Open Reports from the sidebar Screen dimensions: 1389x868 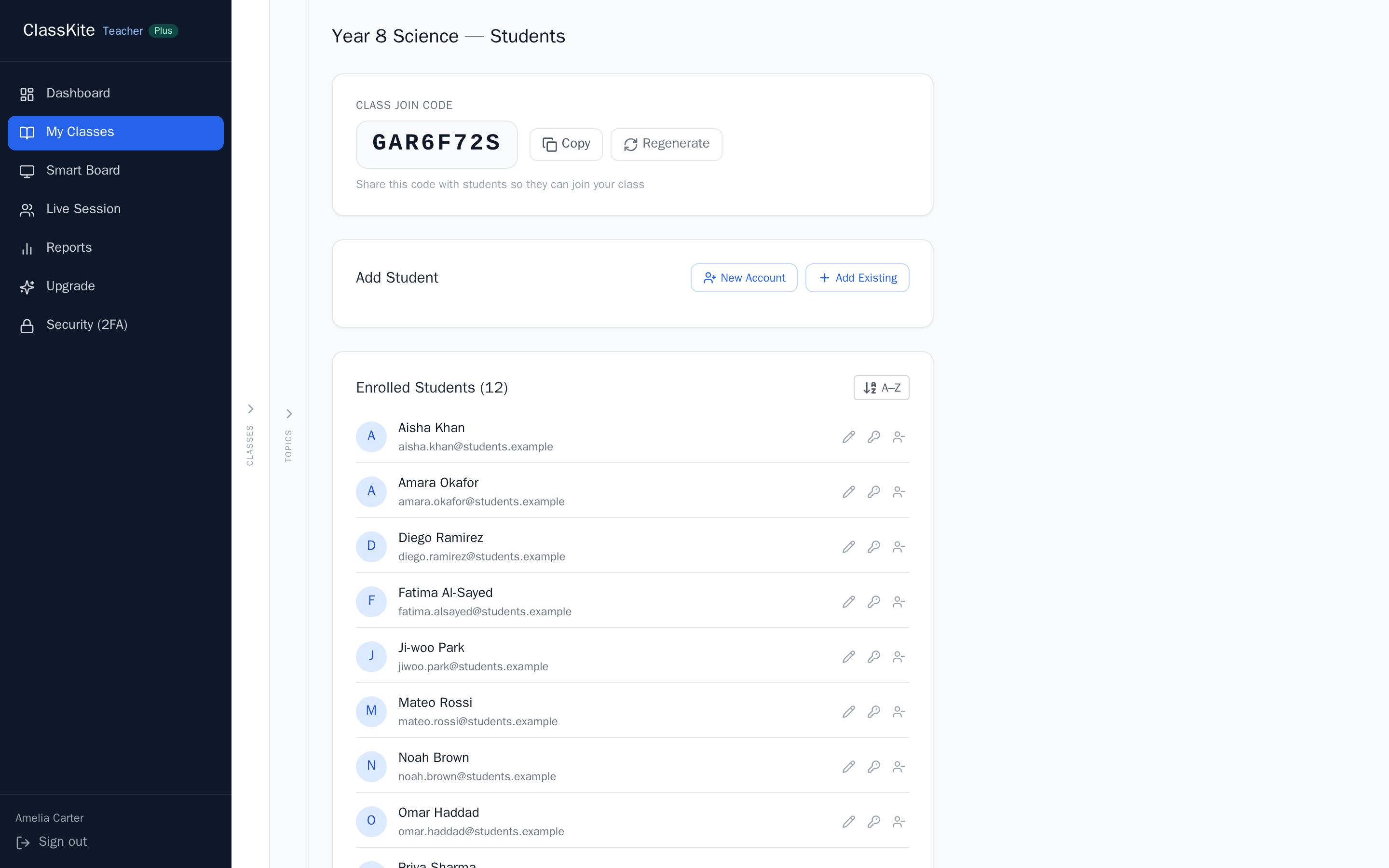[115, 248]
